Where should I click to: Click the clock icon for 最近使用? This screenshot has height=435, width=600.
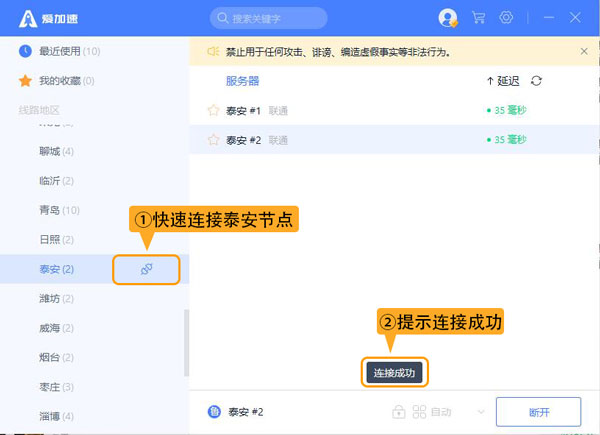pyautogui.click(x=25, y=51)
